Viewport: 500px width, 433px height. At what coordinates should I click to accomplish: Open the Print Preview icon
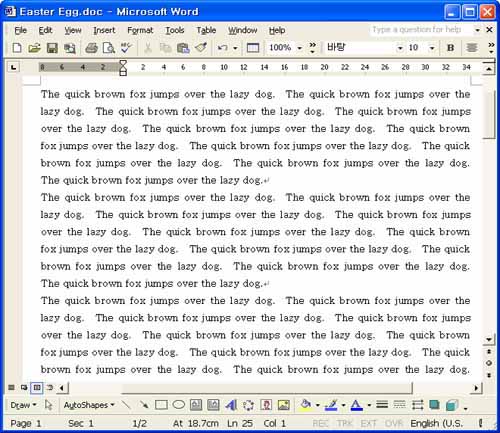[x=109, y=48]
